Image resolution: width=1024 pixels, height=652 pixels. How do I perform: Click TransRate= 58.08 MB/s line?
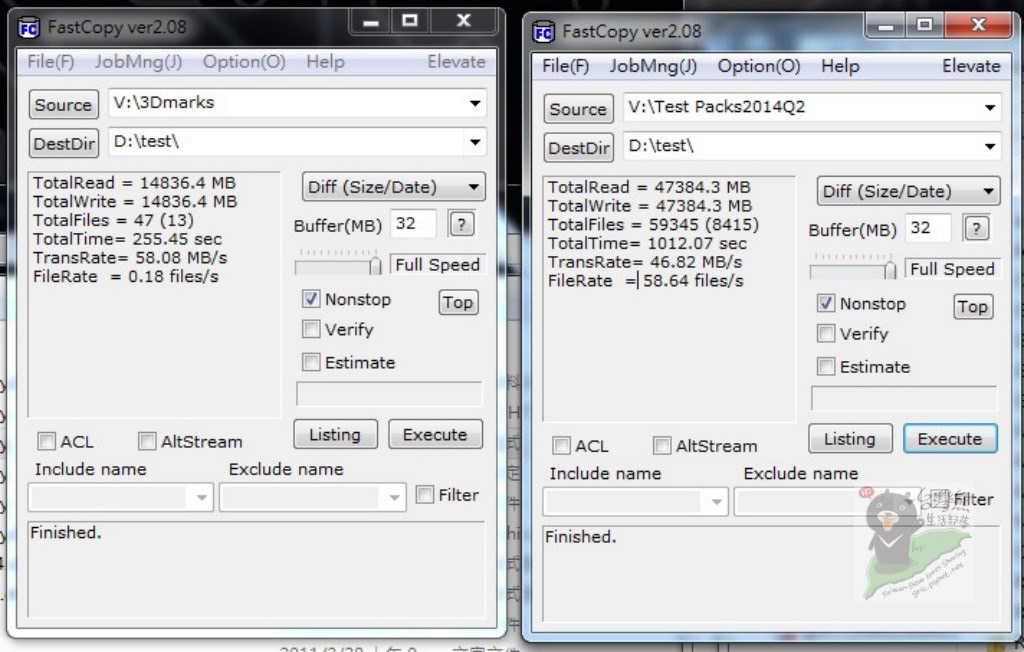(x=130, y=258)
